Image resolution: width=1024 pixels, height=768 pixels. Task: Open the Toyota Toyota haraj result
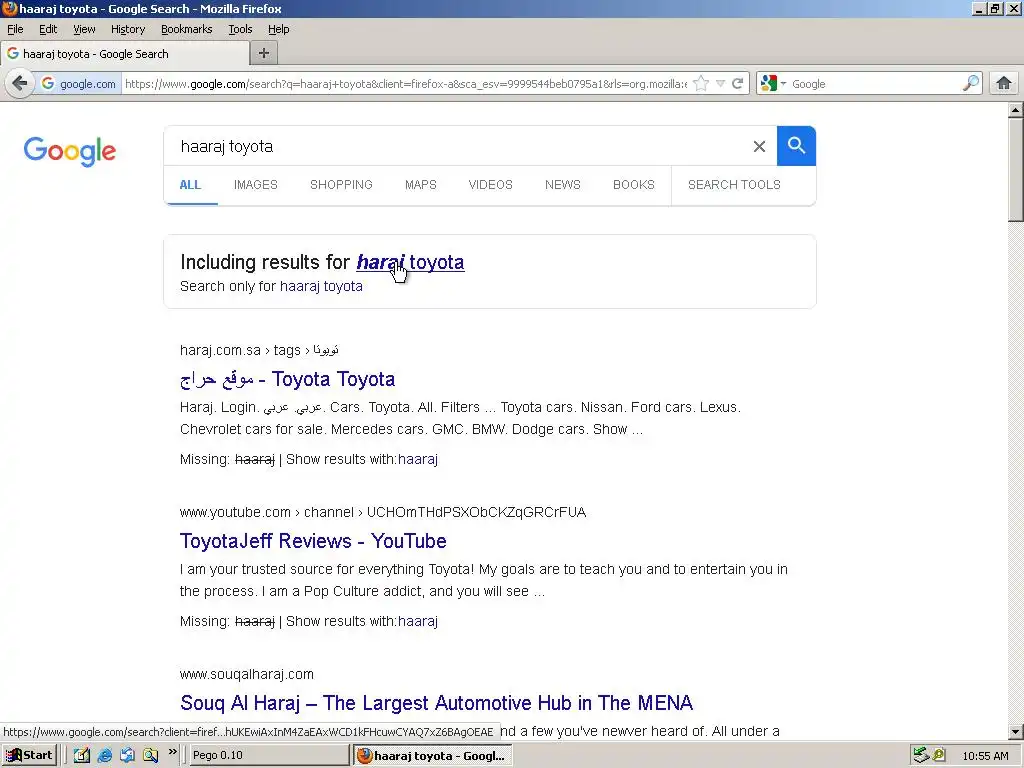pos(287,379)
